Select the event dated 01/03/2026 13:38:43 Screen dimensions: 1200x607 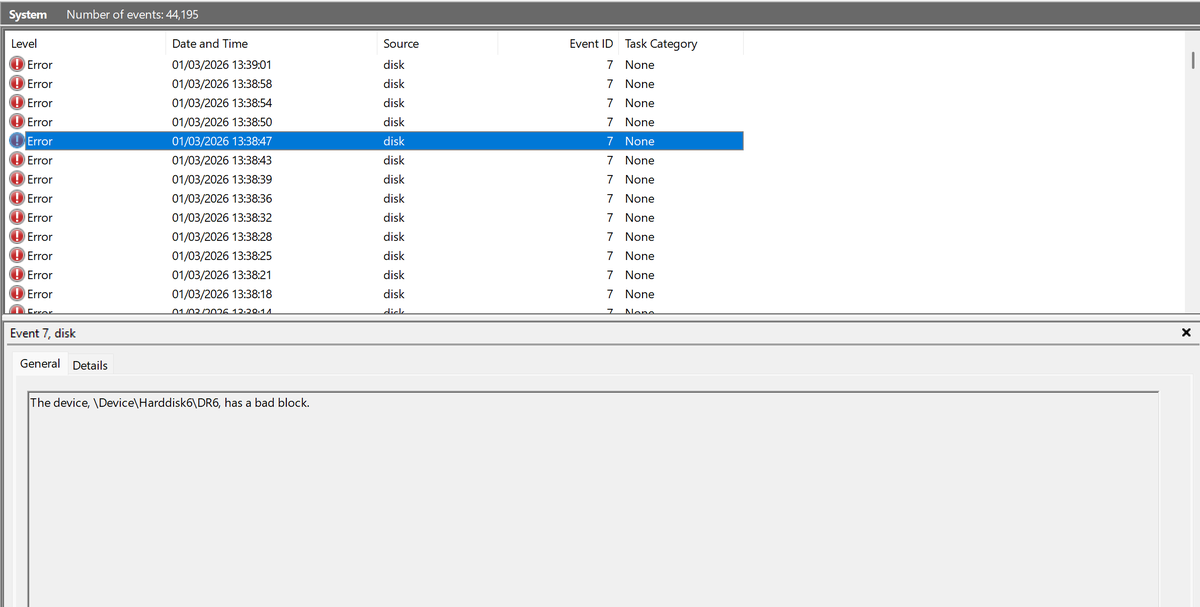click(222, 160)
